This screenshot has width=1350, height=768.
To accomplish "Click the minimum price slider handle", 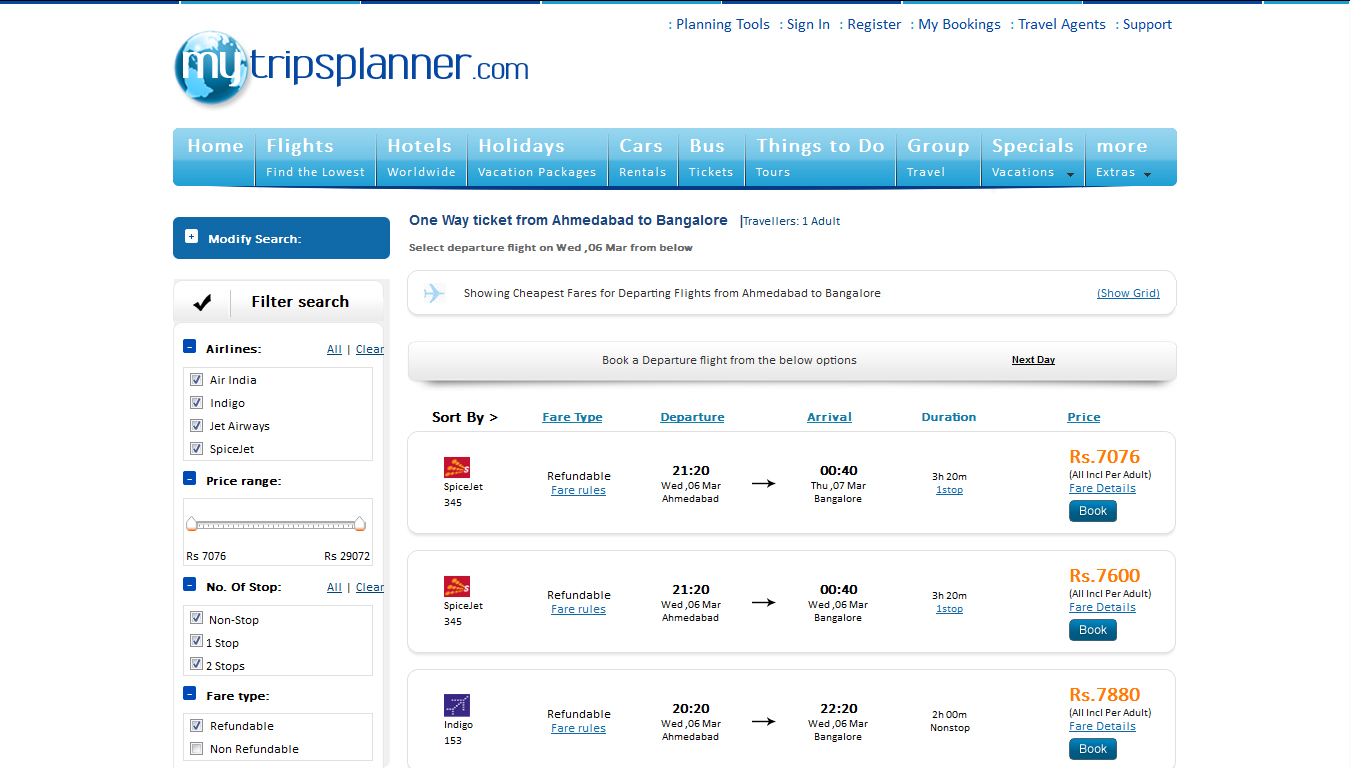I will click(x=191, y=523).
